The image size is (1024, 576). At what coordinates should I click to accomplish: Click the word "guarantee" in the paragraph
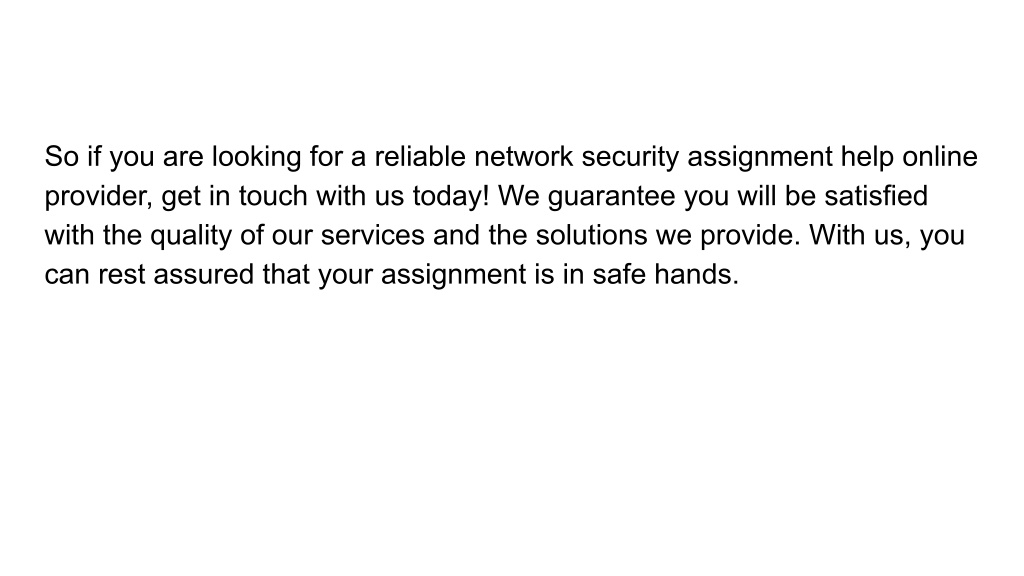[x=611, y=197]
